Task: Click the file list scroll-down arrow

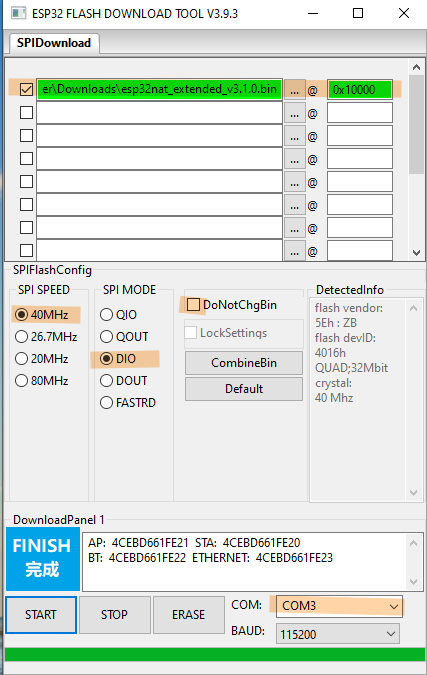Action: click(416, 253)
